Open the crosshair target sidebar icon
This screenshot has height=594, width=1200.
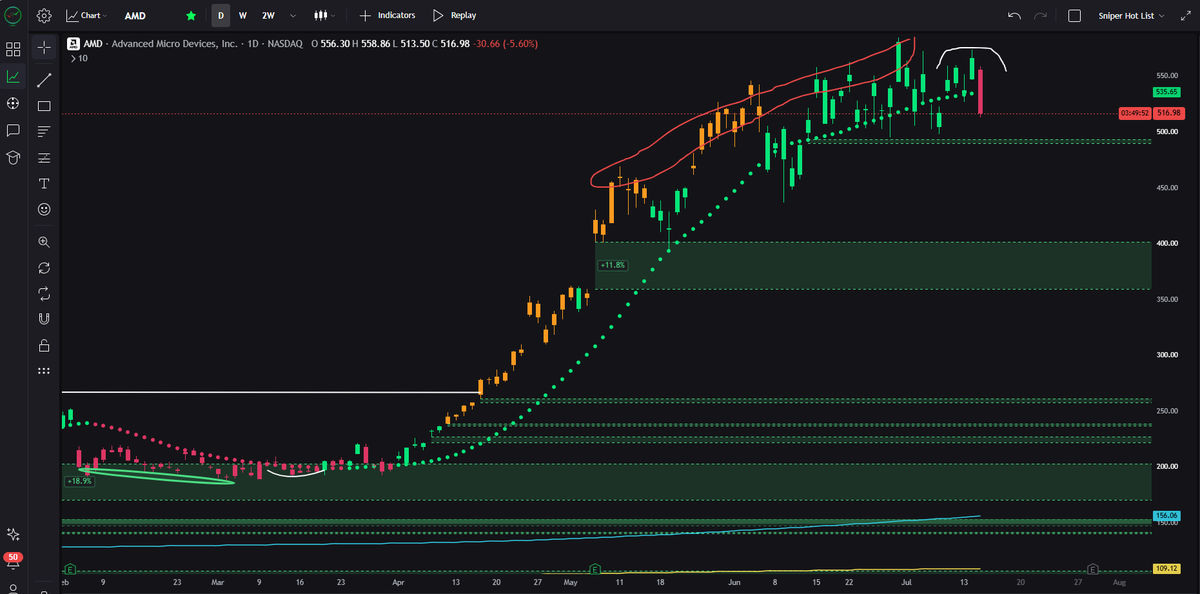point(14,103)
